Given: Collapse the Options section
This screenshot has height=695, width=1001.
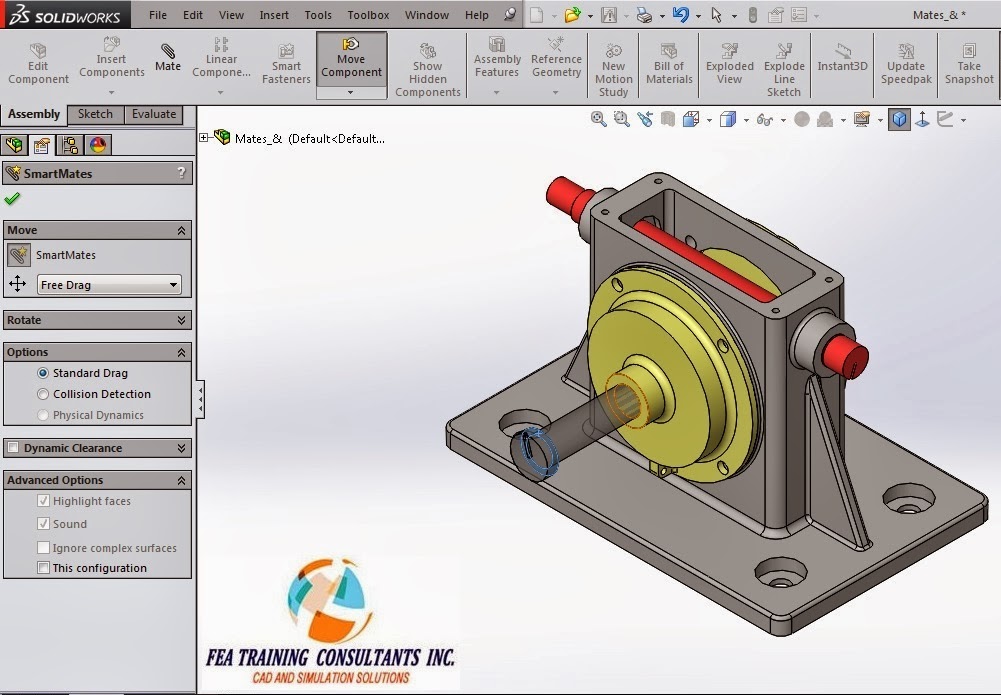Looking at the screenshot, I should coord(181,352).
